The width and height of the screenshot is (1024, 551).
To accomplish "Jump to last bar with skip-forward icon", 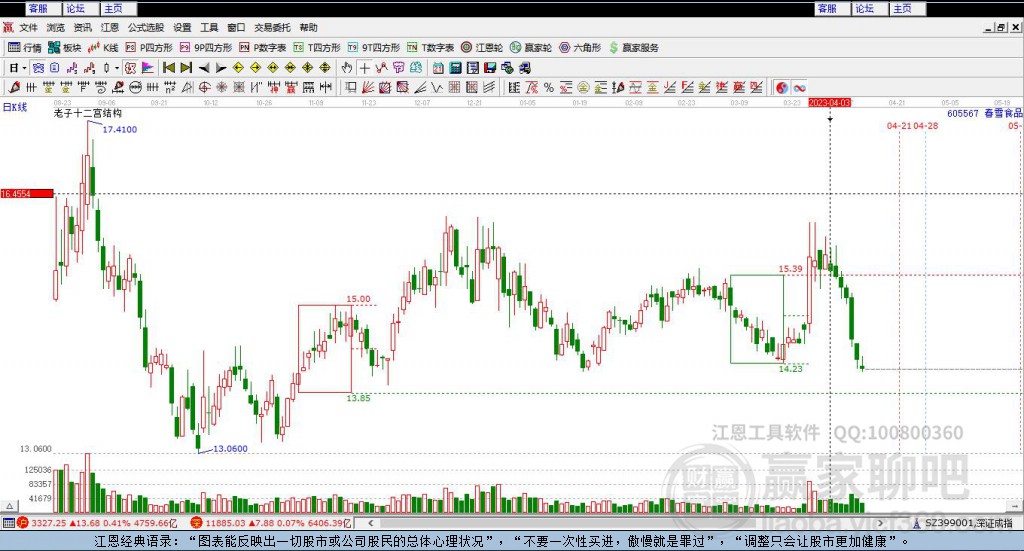I will click(186, 68).
